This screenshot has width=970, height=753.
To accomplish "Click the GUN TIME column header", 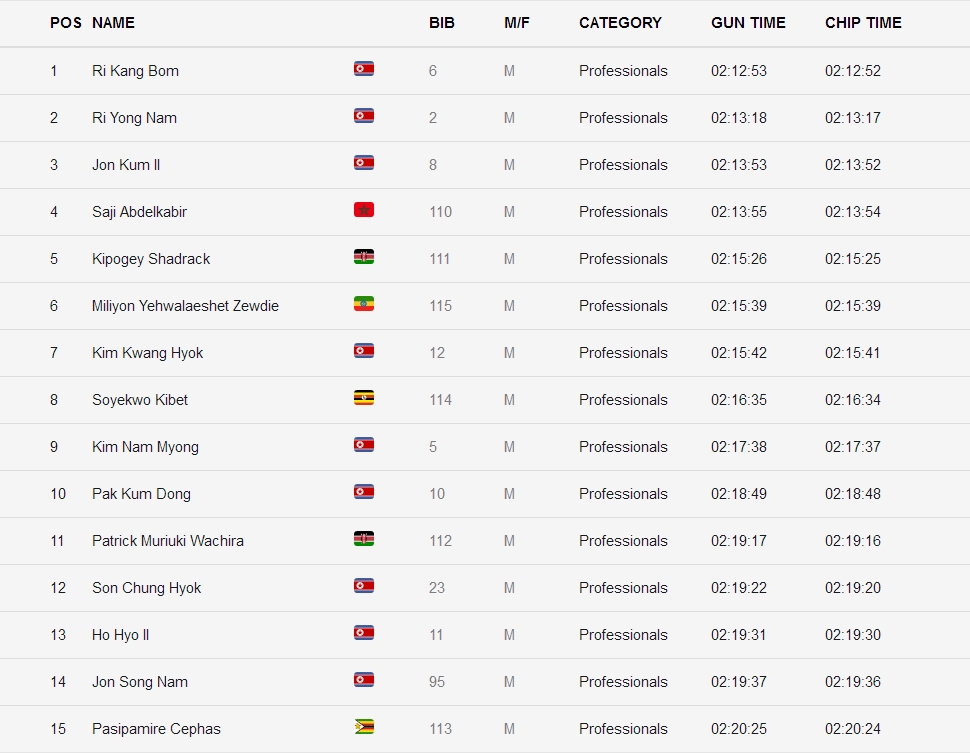I will 748,23.
